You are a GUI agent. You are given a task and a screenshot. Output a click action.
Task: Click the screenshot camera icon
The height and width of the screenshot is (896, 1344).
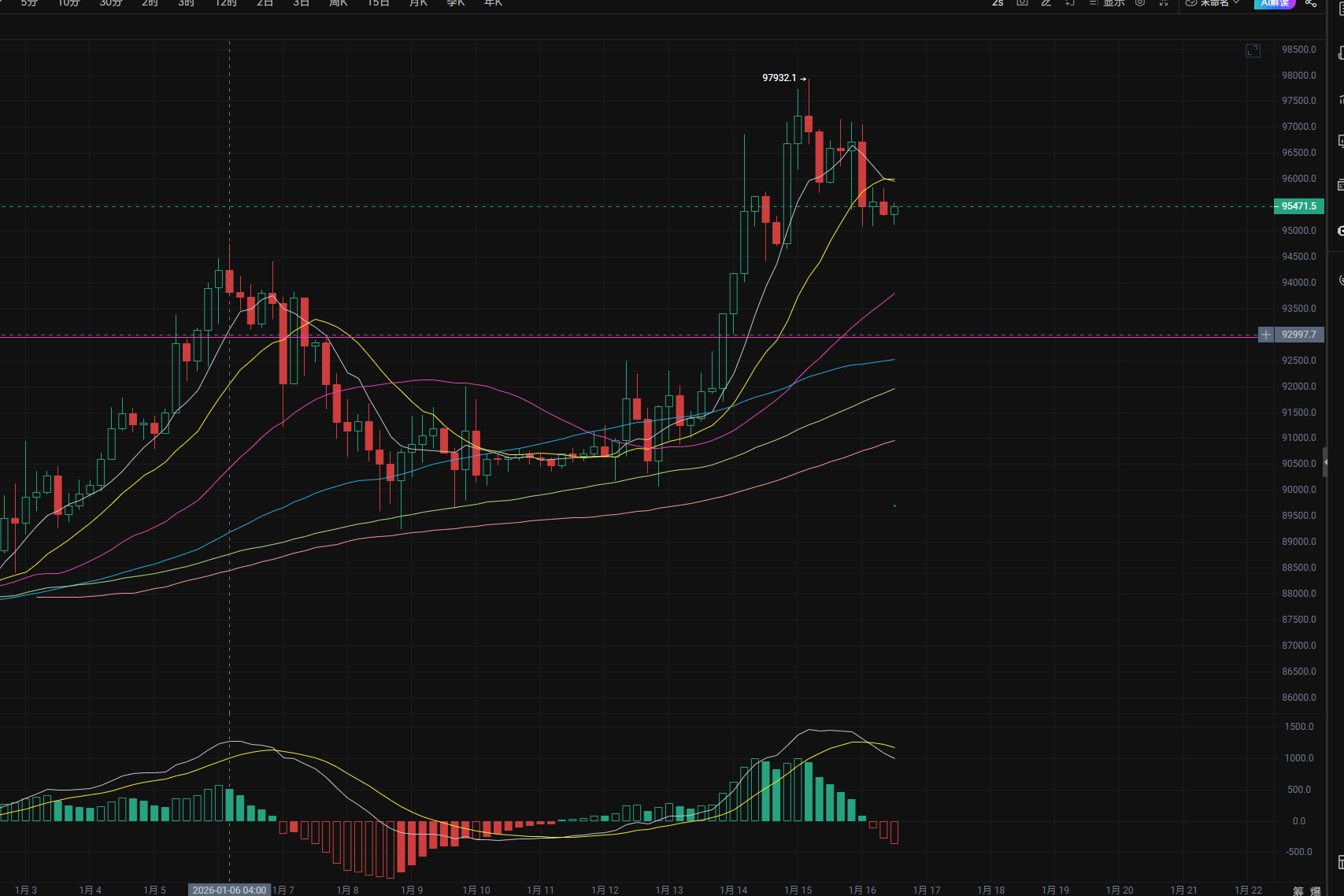pyautogui.click(x=1022, y=3)
